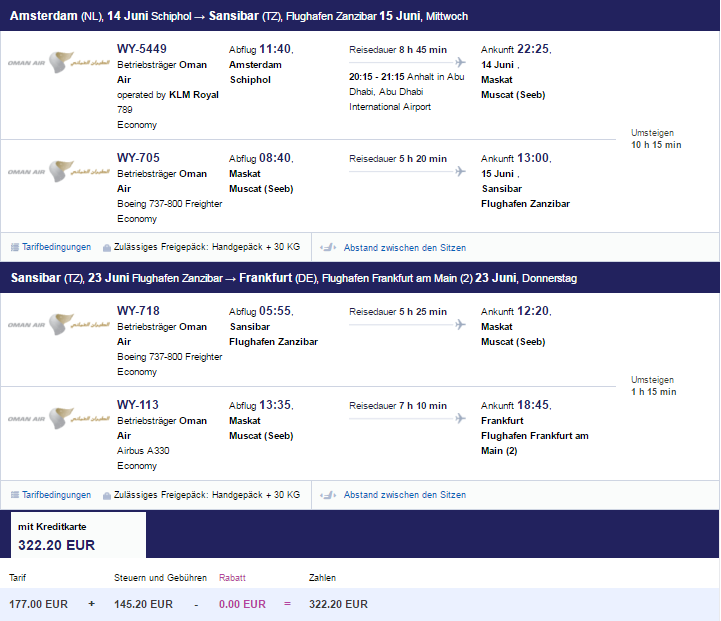Click Oman Air logo for flight WY-5449

pos(58,63)
